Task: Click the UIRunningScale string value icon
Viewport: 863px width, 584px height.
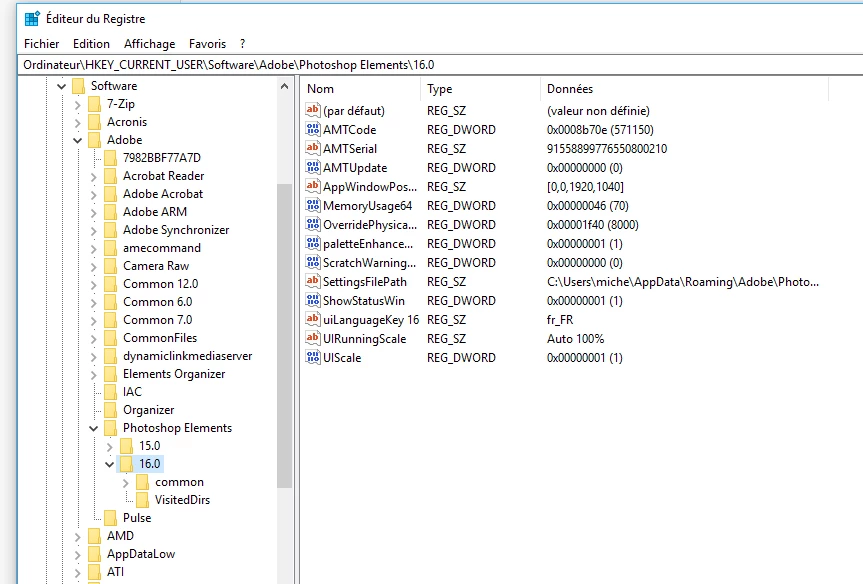Action: (x=313, y=338)
